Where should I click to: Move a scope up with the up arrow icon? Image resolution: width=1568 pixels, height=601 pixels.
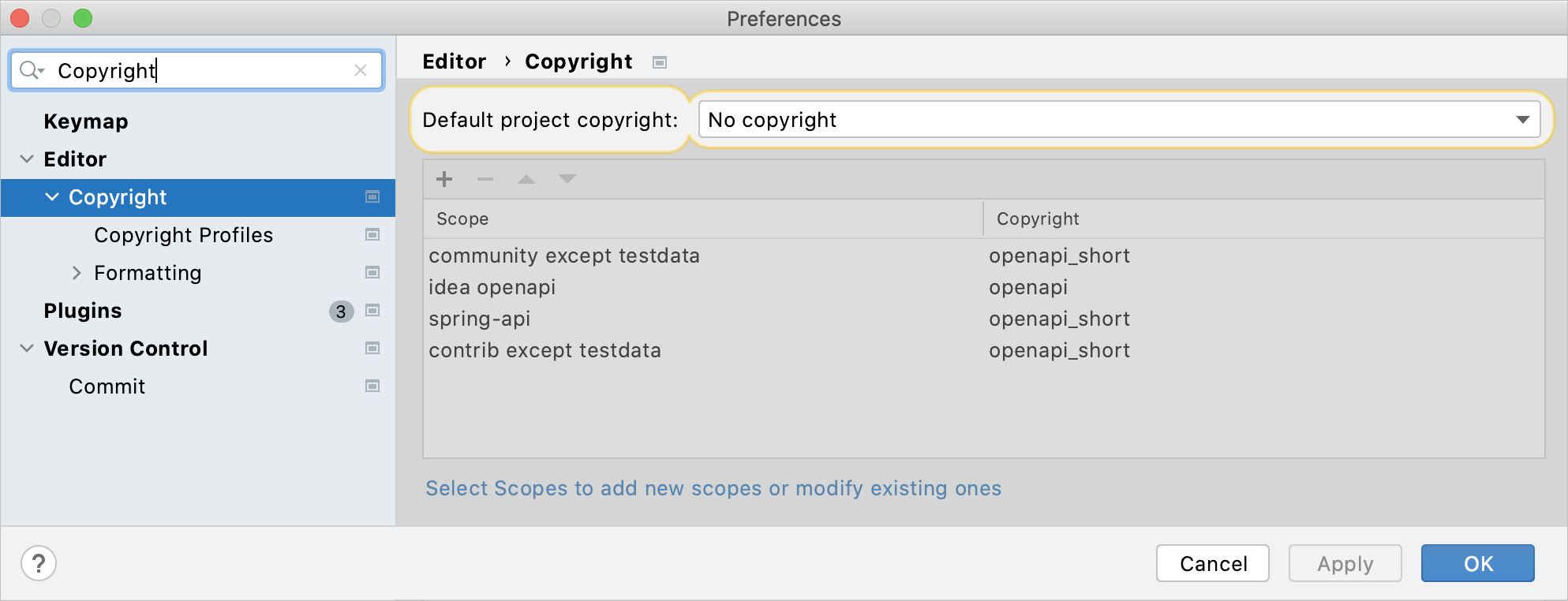click(x=526, y=179)
